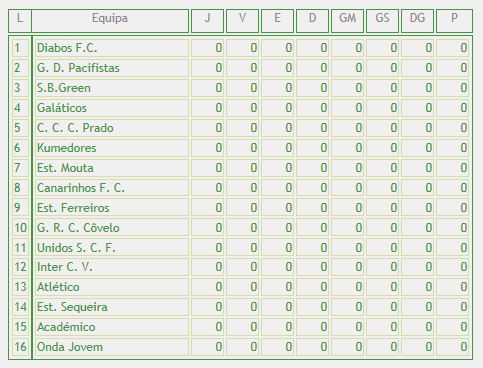Select the DG column header

point(417,18)
